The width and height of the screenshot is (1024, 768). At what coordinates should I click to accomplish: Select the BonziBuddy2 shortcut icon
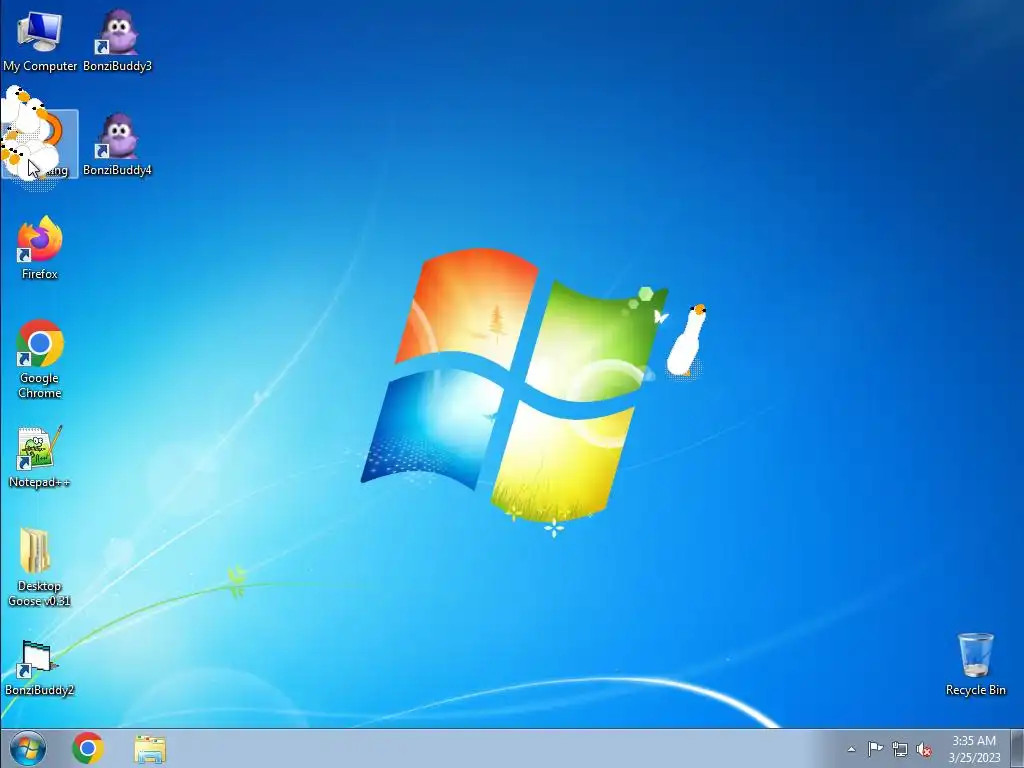pyautogui.click(x=39, y=667)
